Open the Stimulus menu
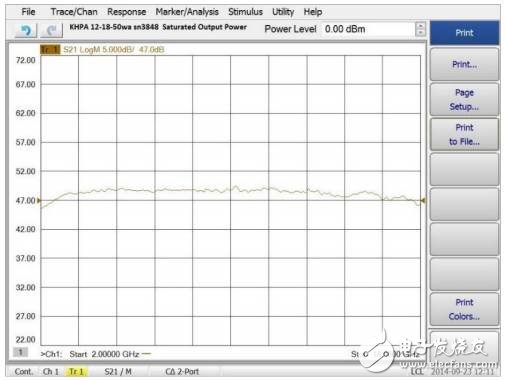The height and width of the screenshot is (381, 506). (x=245, y=12)
